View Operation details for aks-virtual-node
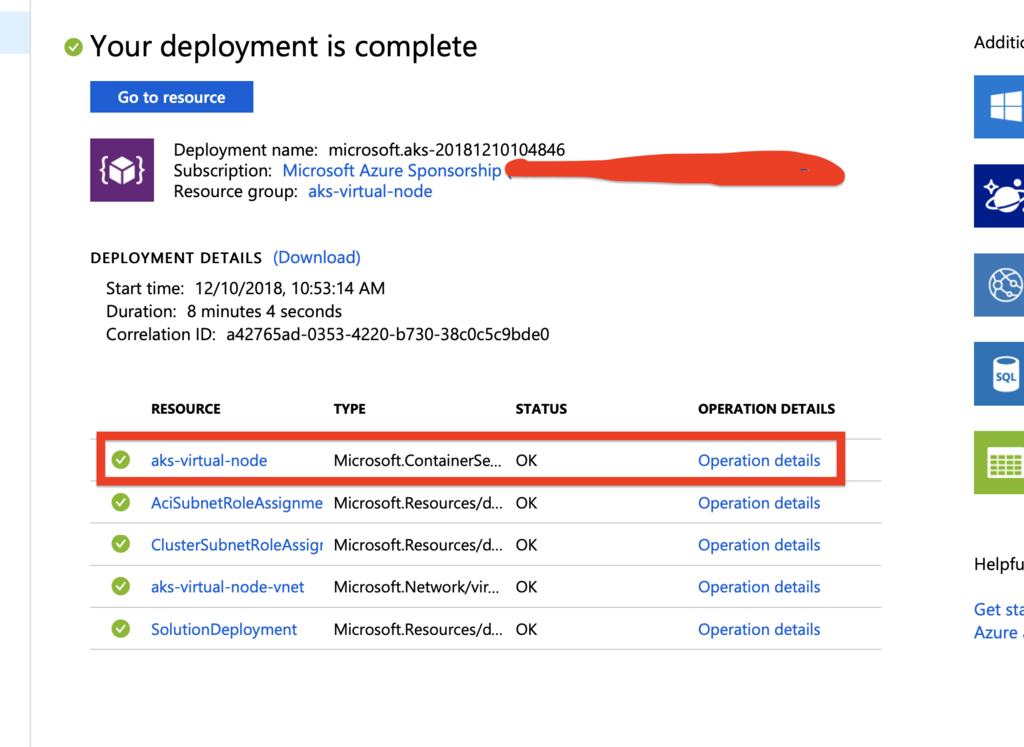The image size is (1024, 747). click(759, 461)
